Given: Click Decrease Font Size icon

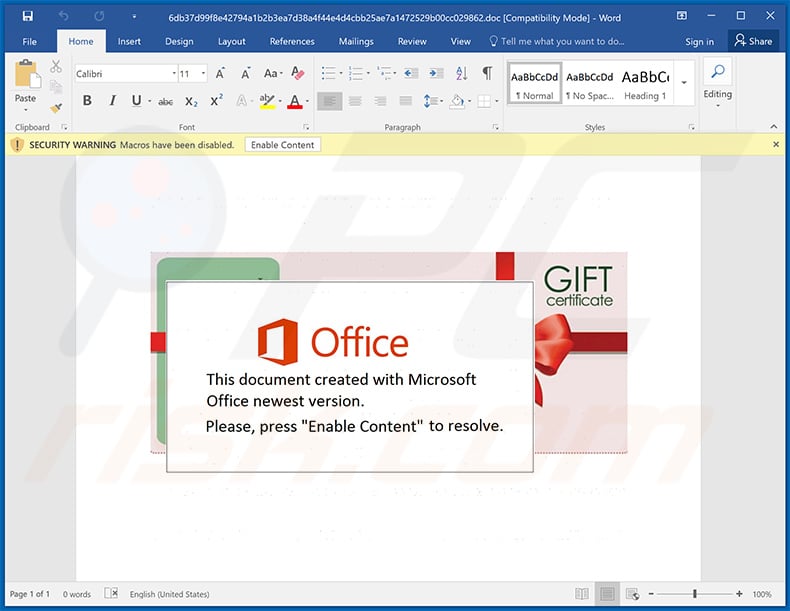Looking at the screenshot, I should tap(245, 74).
